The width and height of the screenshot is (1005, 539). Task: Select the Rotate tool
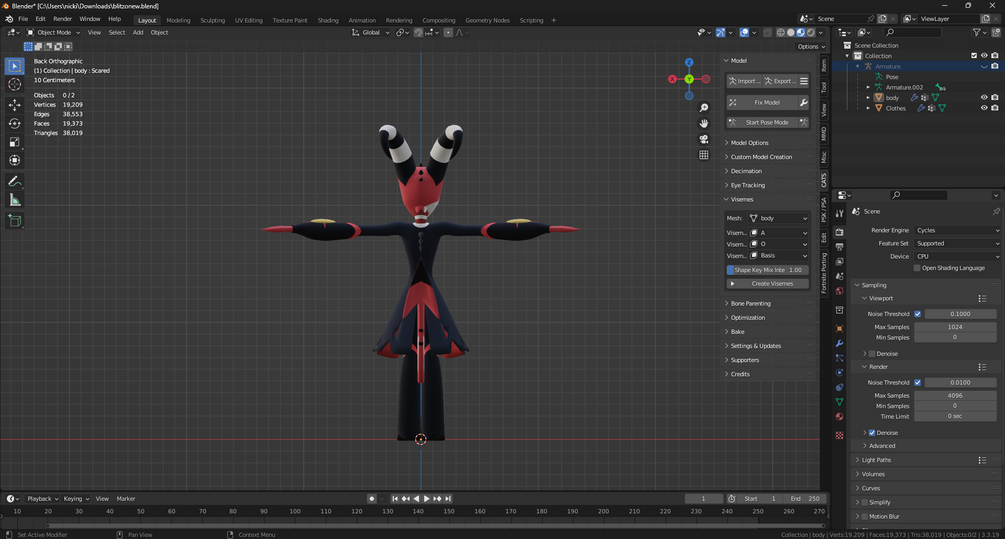tap(15, 123)
